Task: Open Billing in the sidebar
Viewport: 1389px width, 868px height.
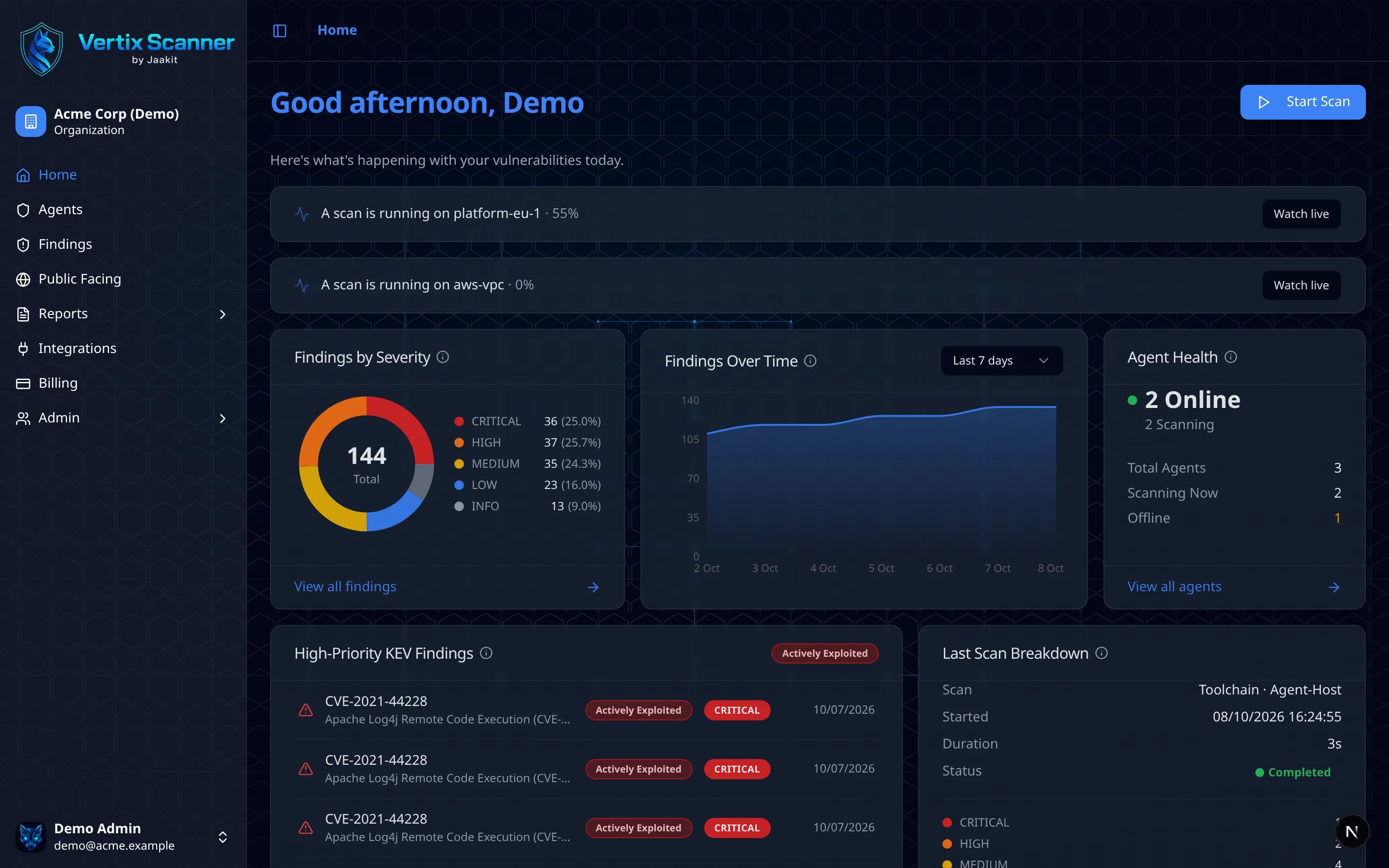Action: [x=123, y=383]
